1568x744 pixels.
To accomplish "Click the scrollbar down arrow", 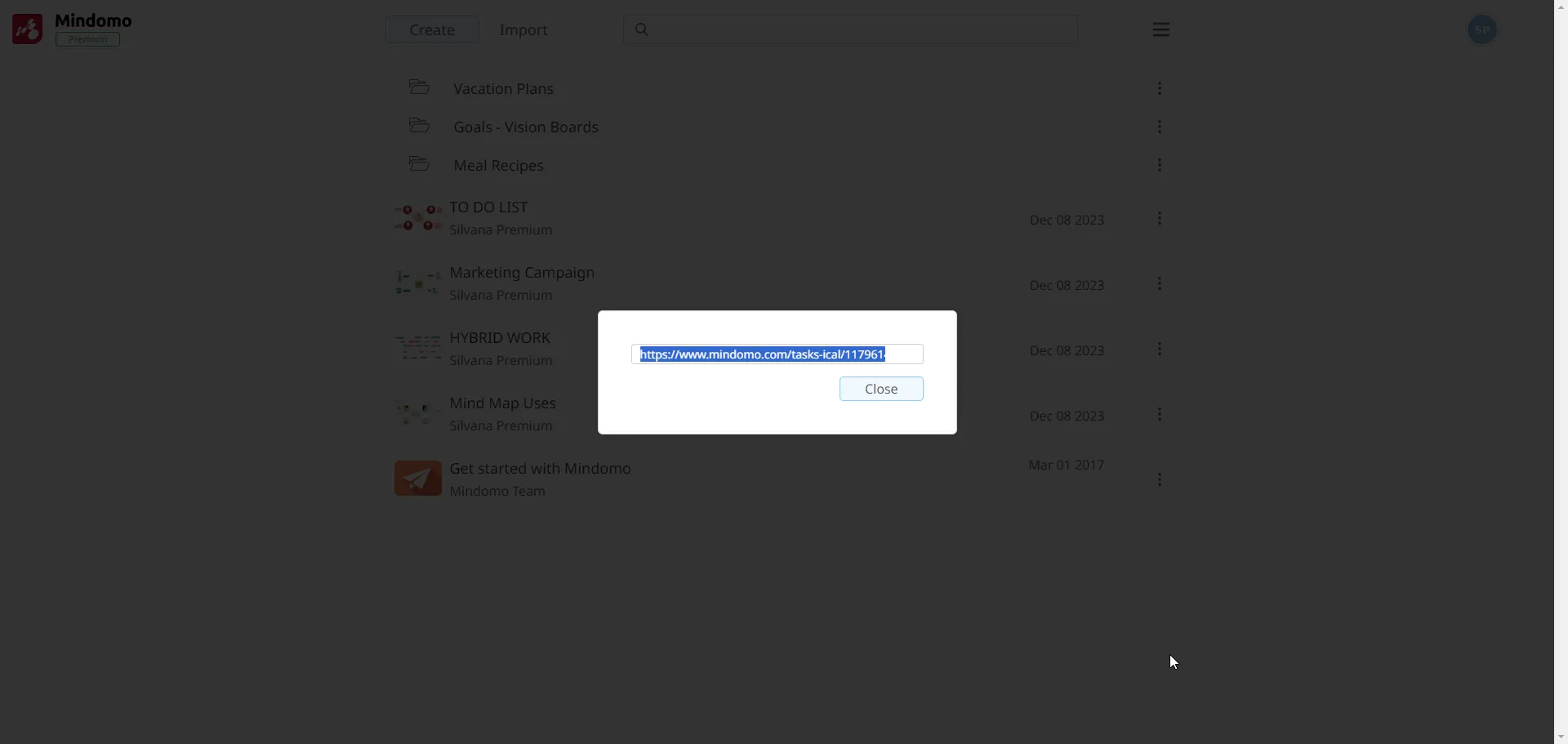I will click(x=1561, y=737).
